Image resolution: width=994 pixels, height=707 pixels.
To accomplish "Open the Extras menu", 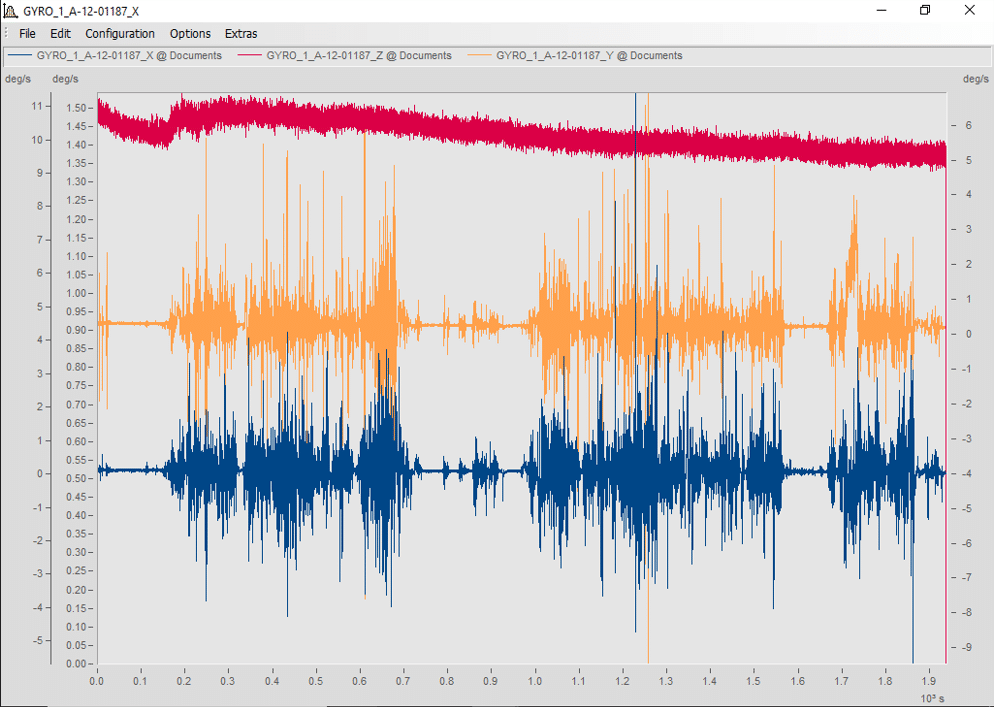I will (x=241, y=33).
